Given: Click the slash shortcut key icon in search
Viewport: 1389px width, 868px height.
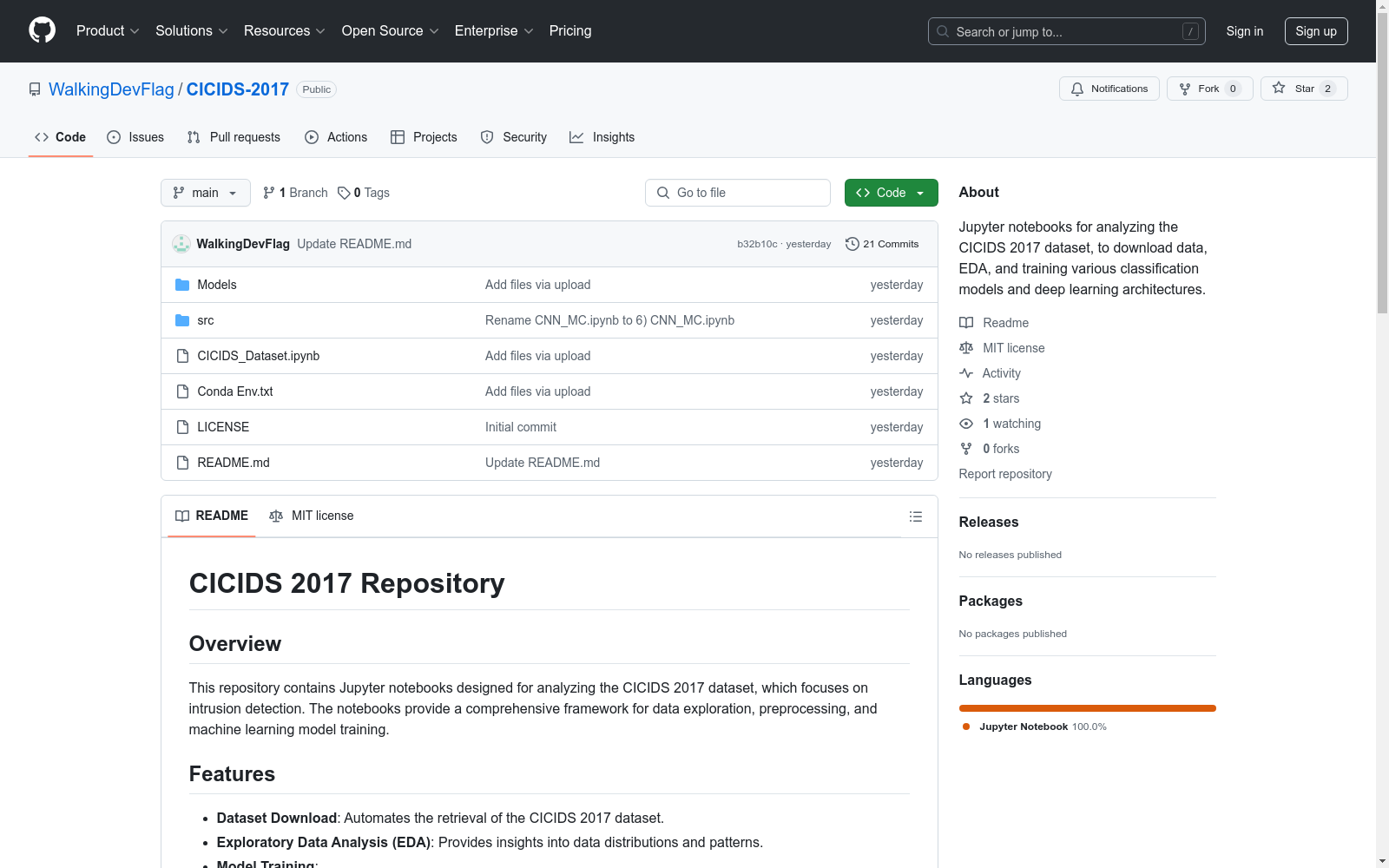Looking at the screenshot, I should point(1190,31).
